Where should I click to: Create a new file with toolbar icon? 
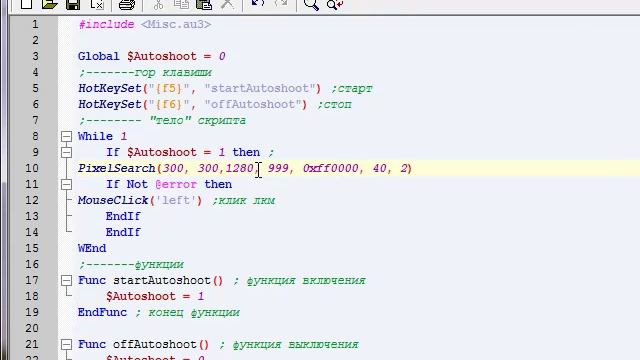click(x=27, y=4)
